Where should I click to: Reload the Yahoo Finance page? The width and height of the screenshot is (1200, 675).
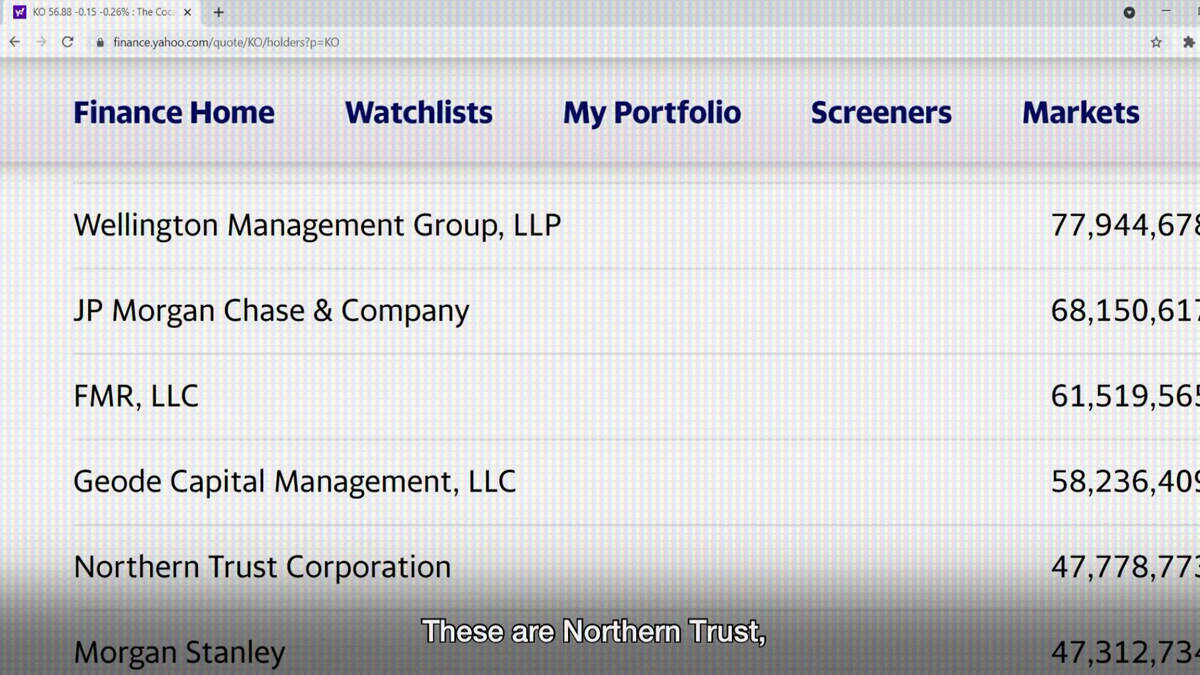[67, 42]
